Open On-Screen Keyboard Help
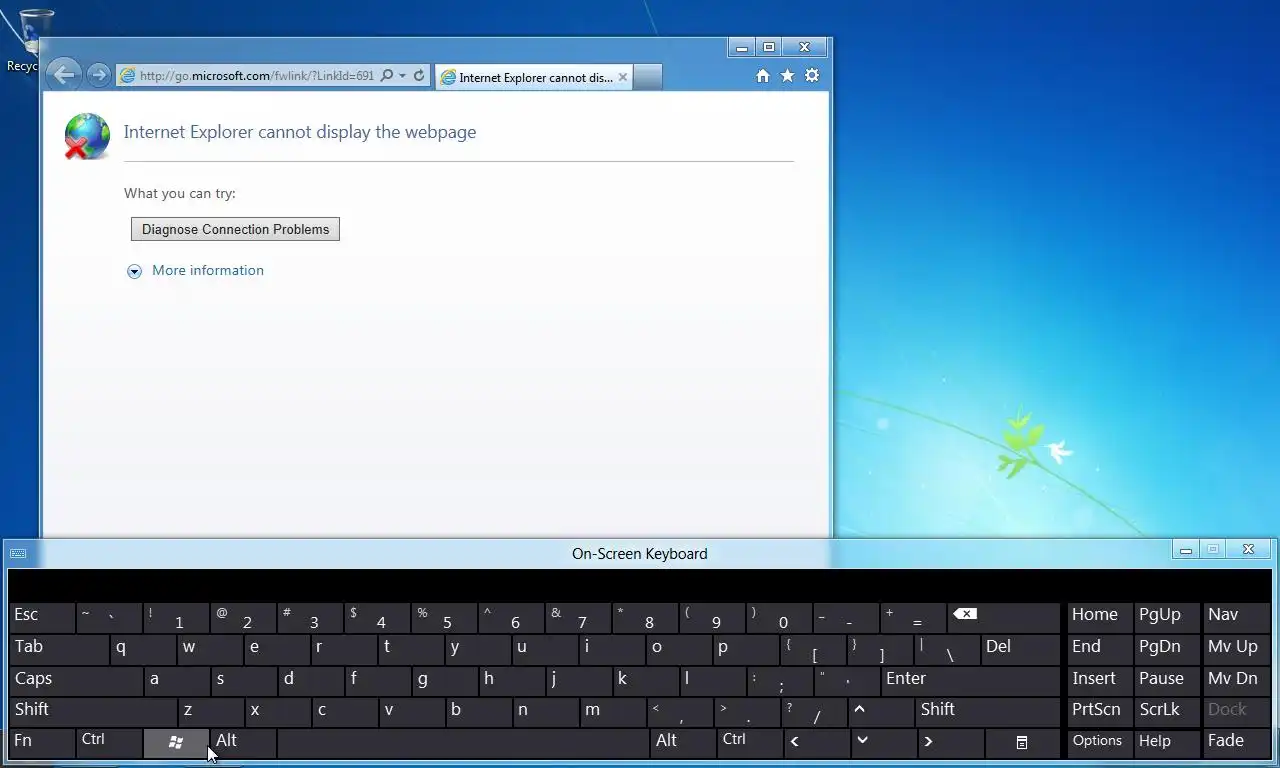Image resolution: width=1280 pixels, height=768 pixels. tap(1166, 743)
